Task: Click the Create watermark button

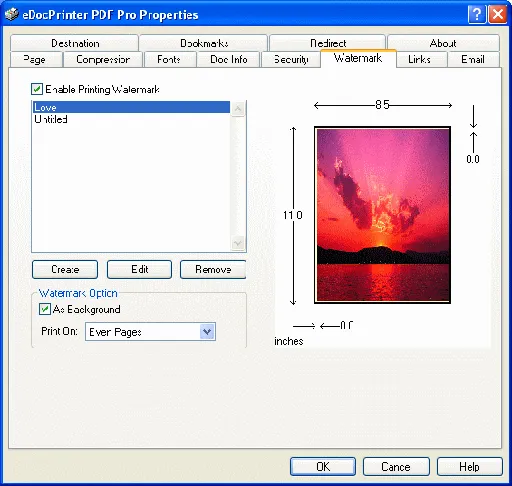Action: click(x=65, y=269)
